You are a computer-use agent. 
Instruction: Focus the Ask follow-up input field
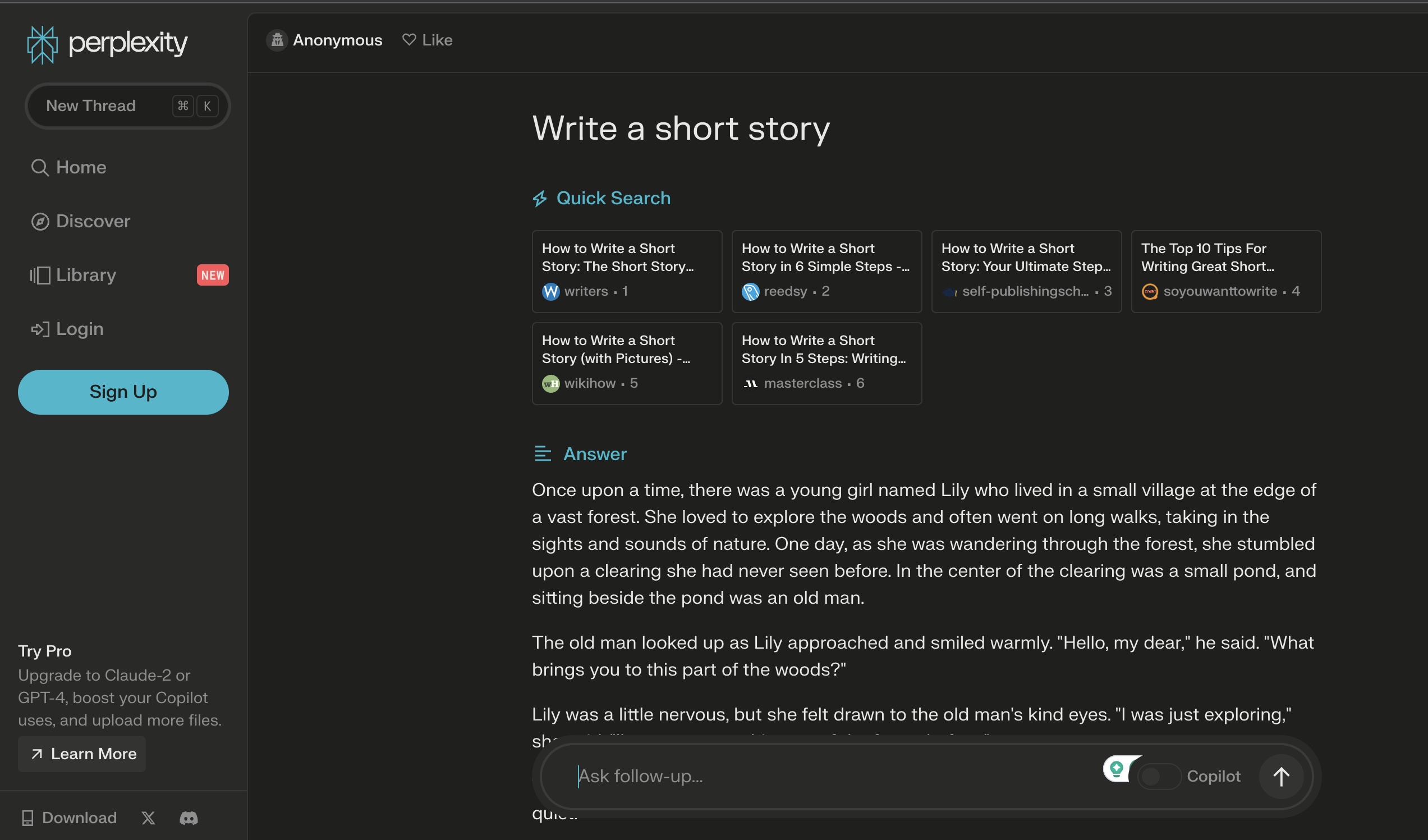(x=821, y=776)
